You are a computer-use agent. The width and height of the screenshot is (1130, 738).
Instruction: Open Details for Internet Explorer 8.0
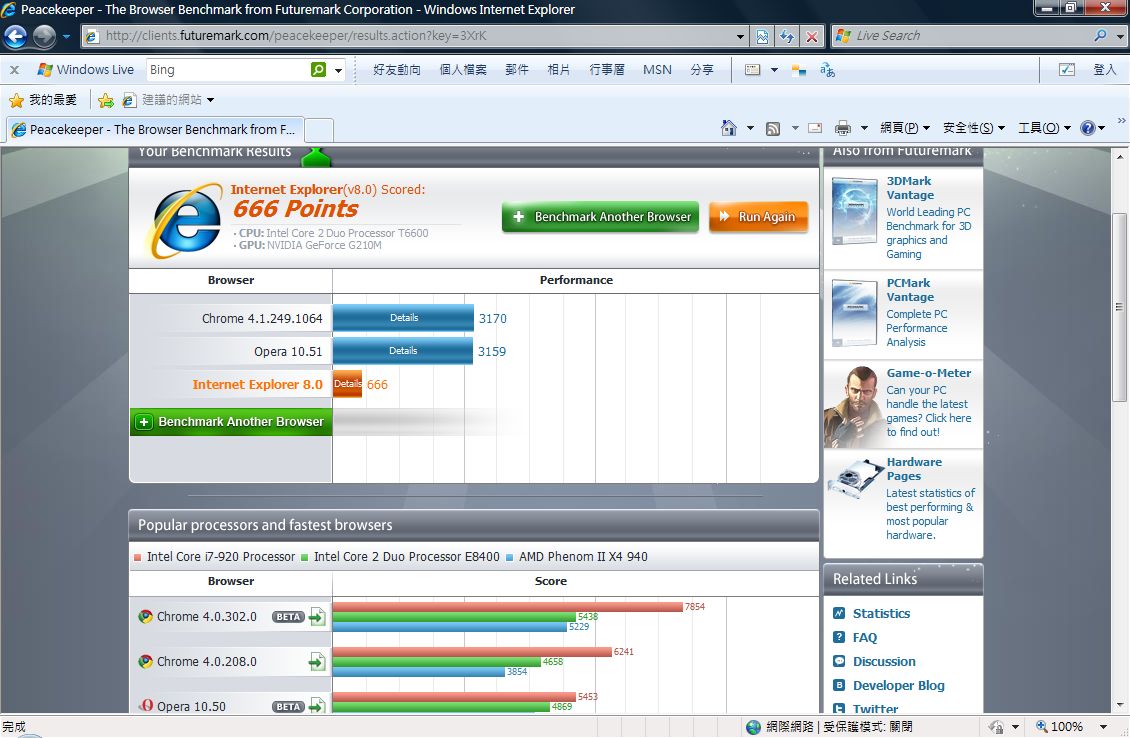click(347, 384)
